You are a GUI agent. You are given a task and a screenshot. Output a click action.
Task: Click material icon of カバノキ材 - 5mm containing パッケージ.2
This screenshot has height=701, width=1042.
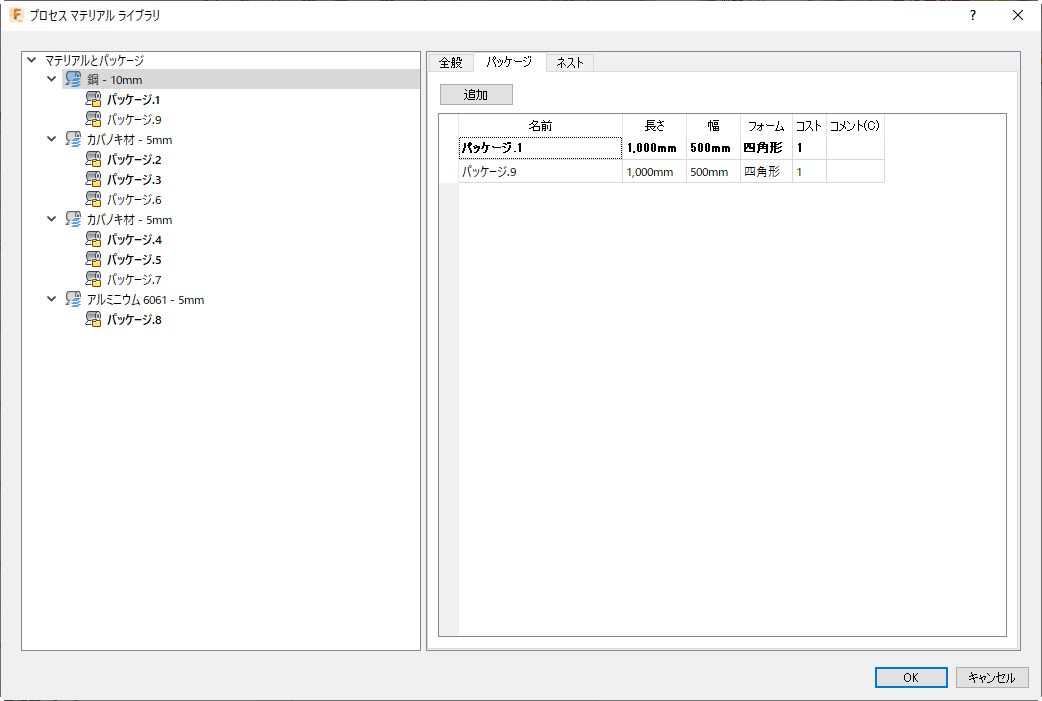(x=73, y=140)
